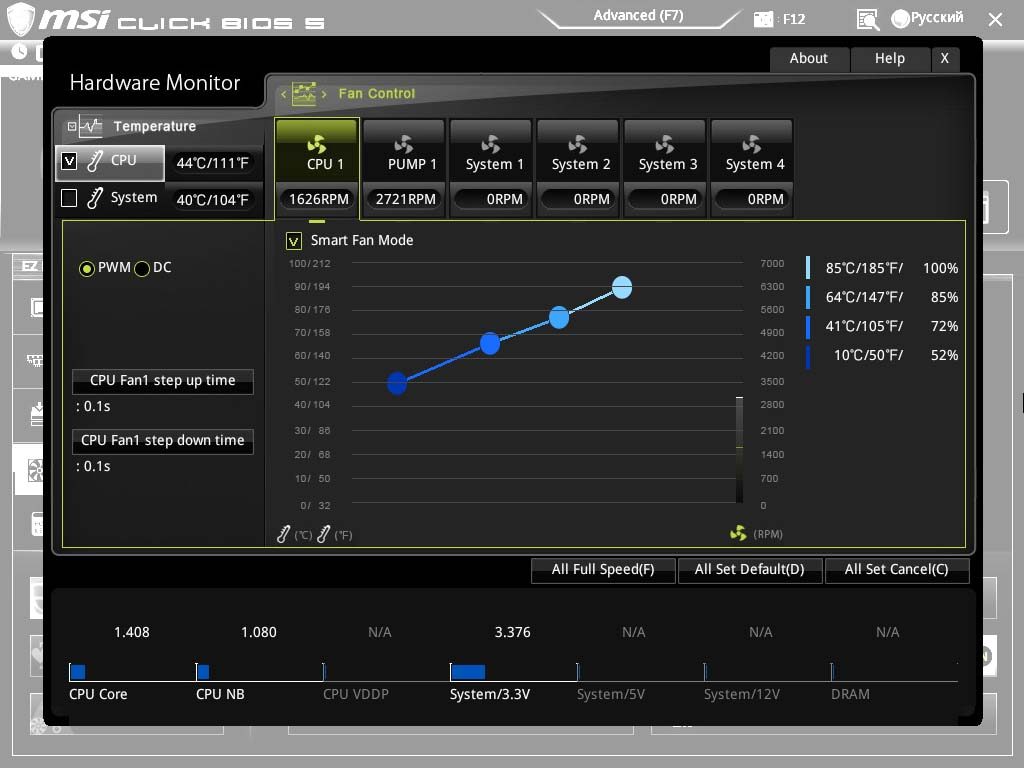Image resolution: width=1024 pixels, height=768 pixels.
Task: Click the 52% fan speed value
Action: [x=944, y=356]
